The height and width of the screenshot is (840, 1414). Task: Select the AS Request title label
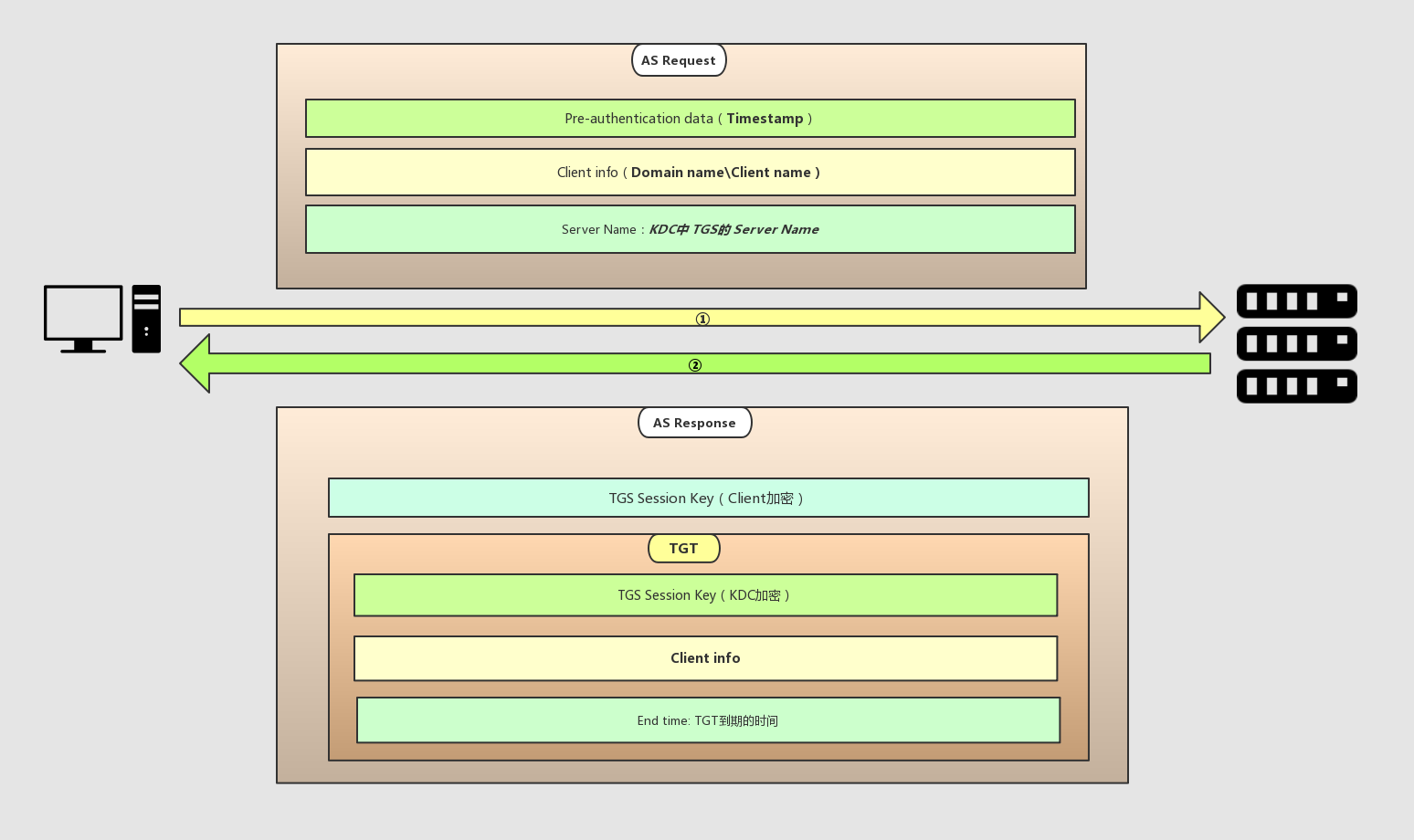coord(679,60)
